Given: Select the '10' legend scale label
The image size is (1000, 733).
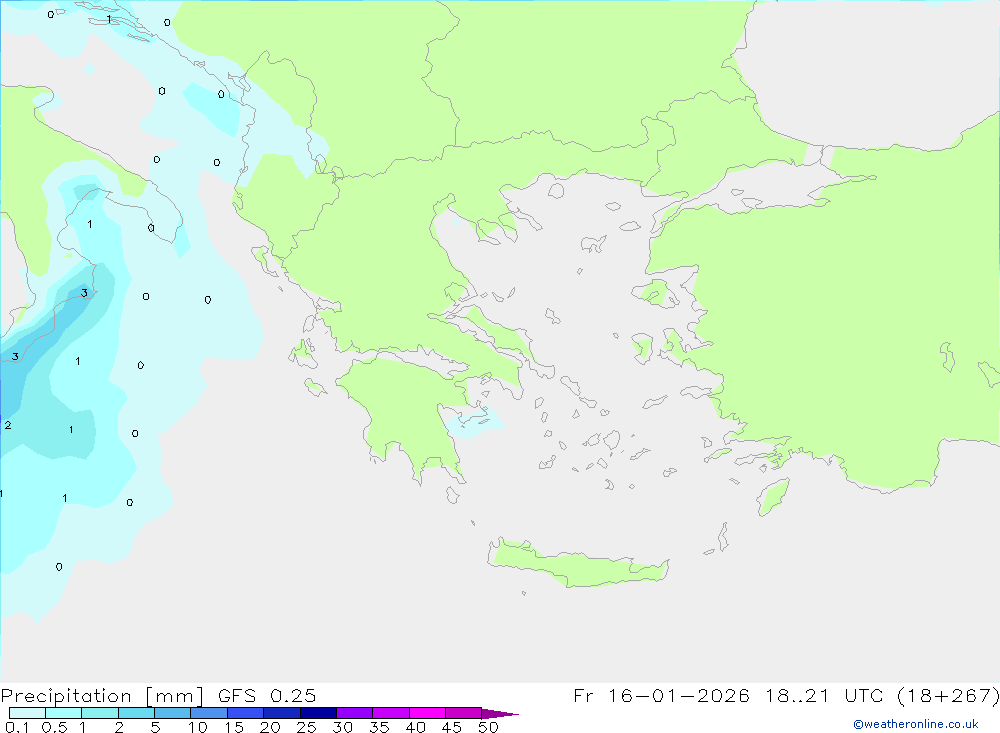Looking at the screenshot, I should 198,727.
